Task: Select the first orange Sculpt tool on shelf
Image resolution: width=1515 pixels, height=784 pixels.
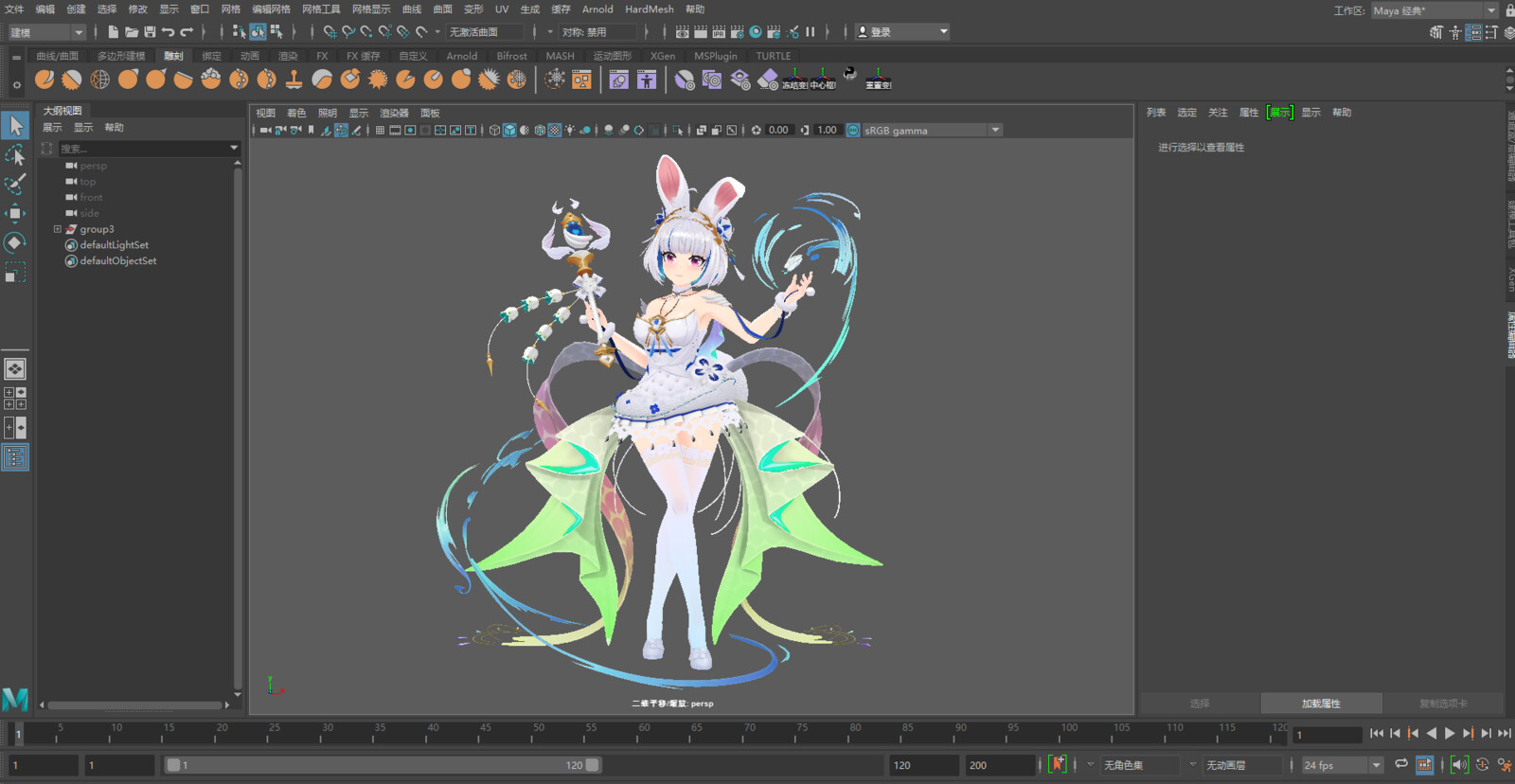Action: pos(45,80)
